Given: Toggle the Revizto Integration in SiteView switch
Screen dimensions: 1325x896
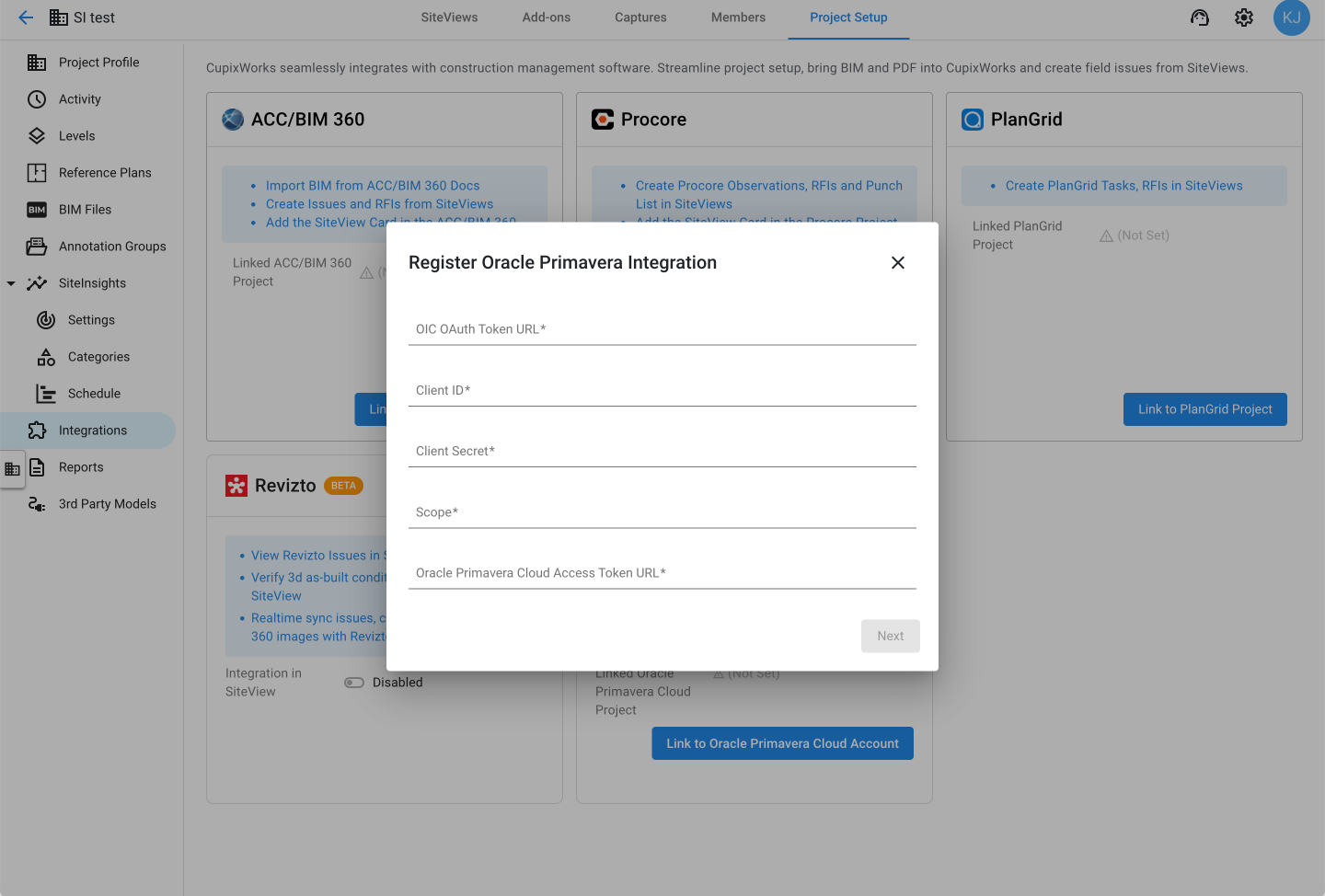Looking at the screenshot, I should 354,683.
